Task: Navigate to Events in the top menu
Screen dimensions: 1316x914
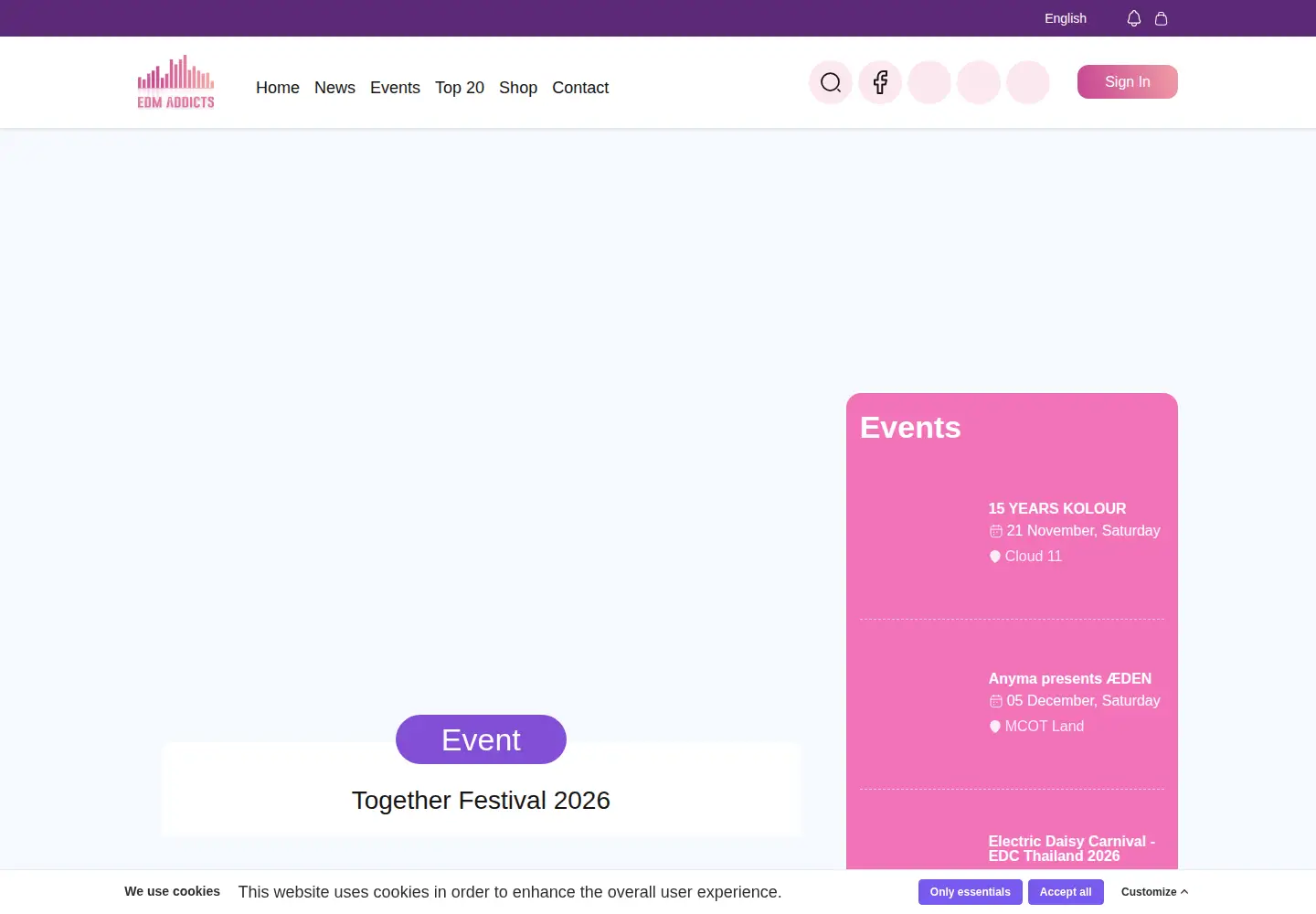Action: coord(395,88)
